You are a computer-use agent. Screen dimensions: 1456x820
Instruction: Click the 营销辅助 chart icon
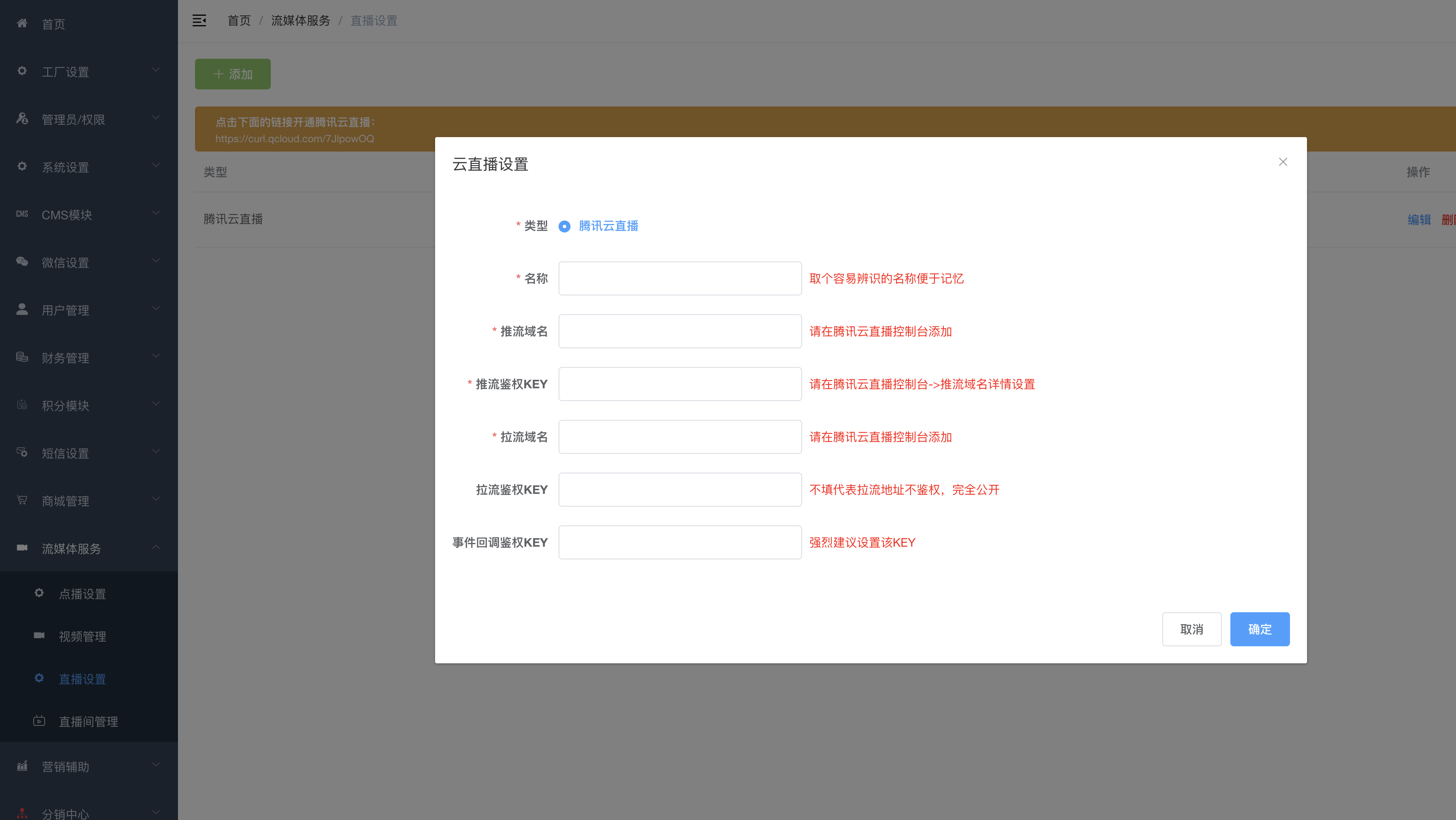pyautogui.click(x=22, y=766)
